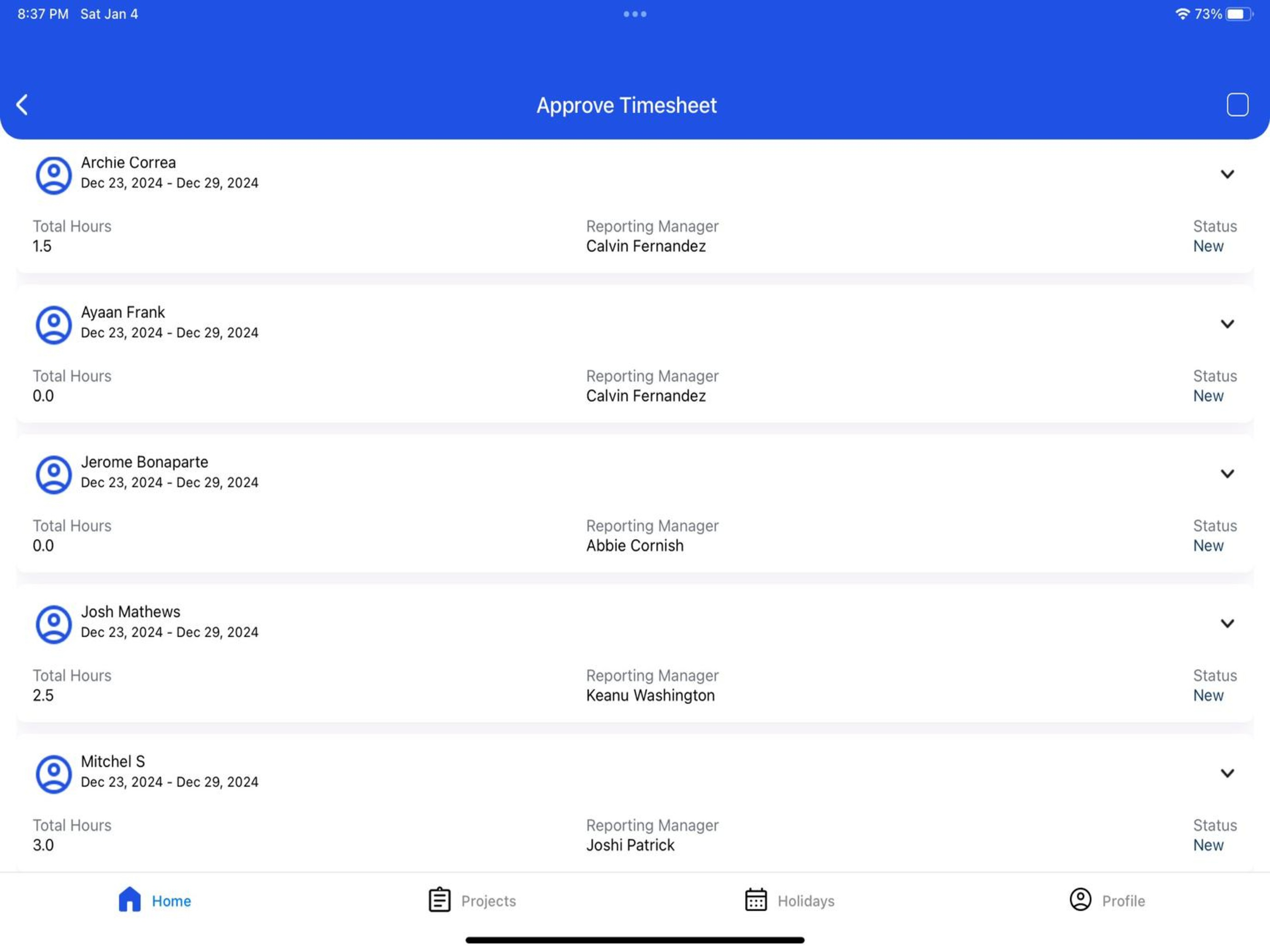
Task: Click the 2.5 total hours value
Action: tap(43, 696)
